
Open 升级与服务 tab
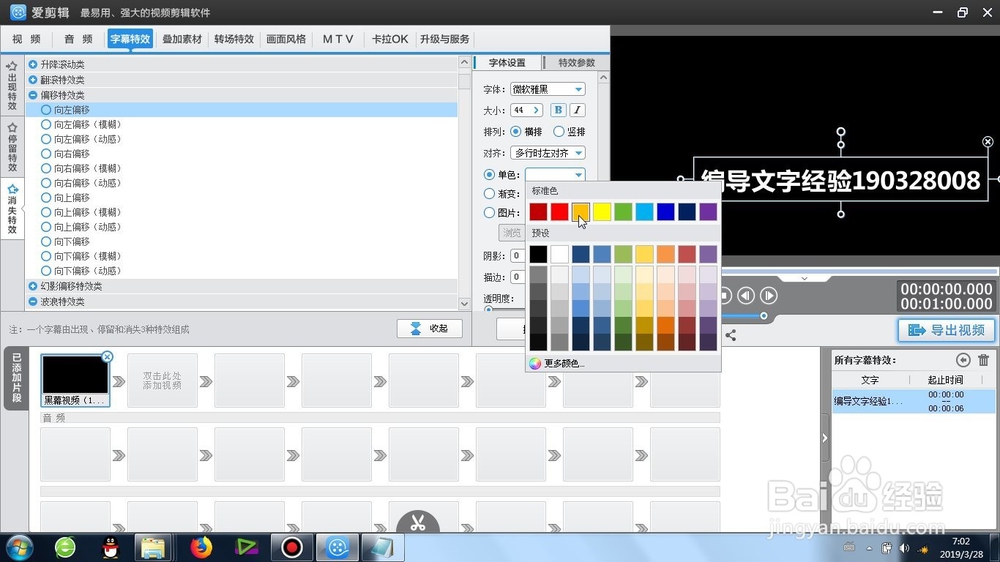click(x=445, y=39)
